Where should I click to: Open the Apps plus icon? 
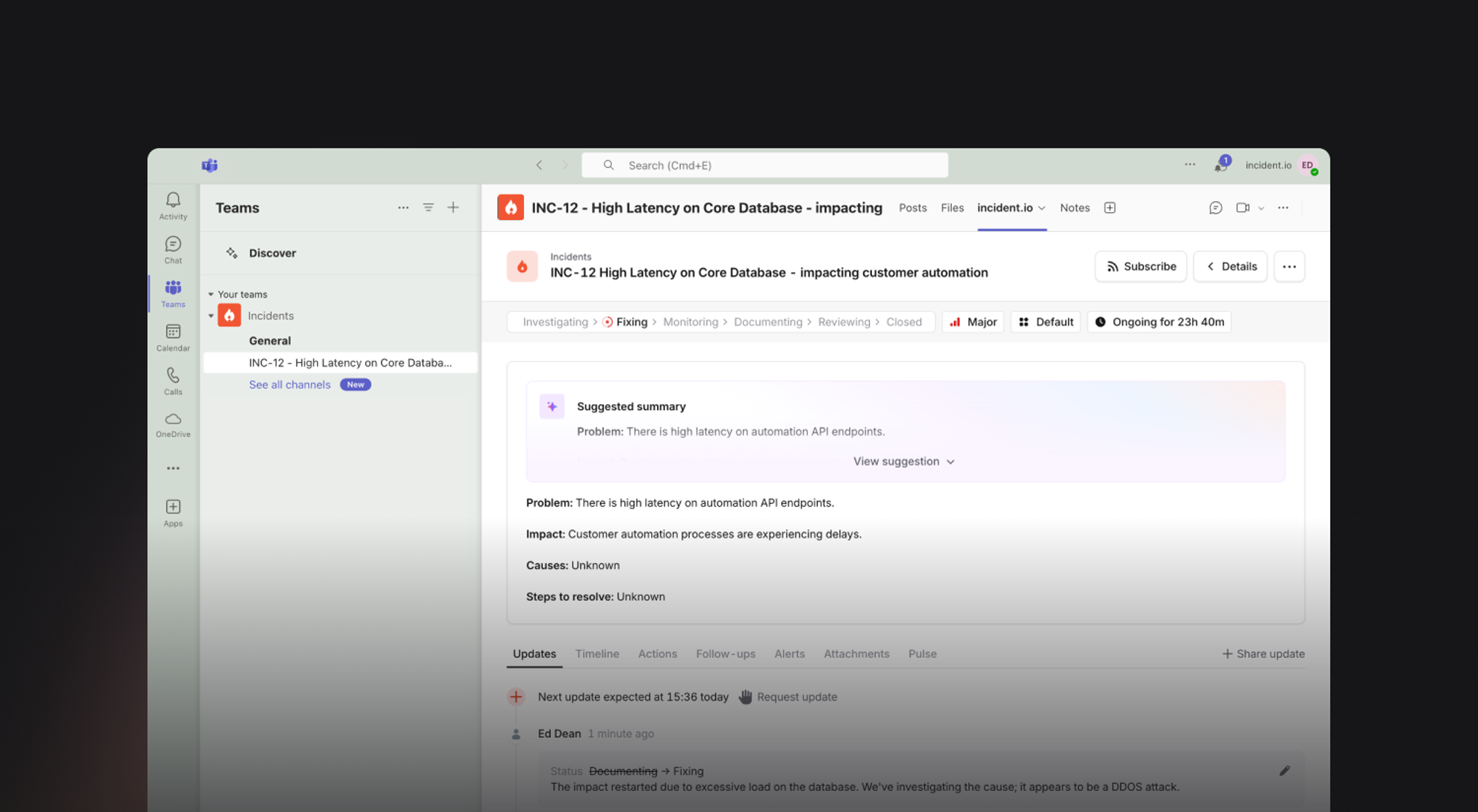click(x=173, y=508)
